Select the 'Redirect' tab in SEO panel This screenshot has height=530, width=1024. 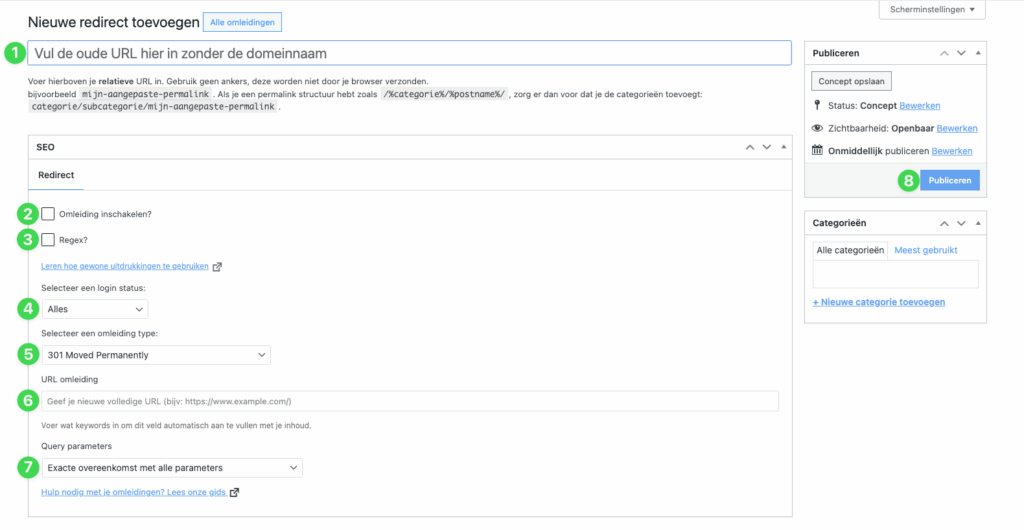coord(55,175)
